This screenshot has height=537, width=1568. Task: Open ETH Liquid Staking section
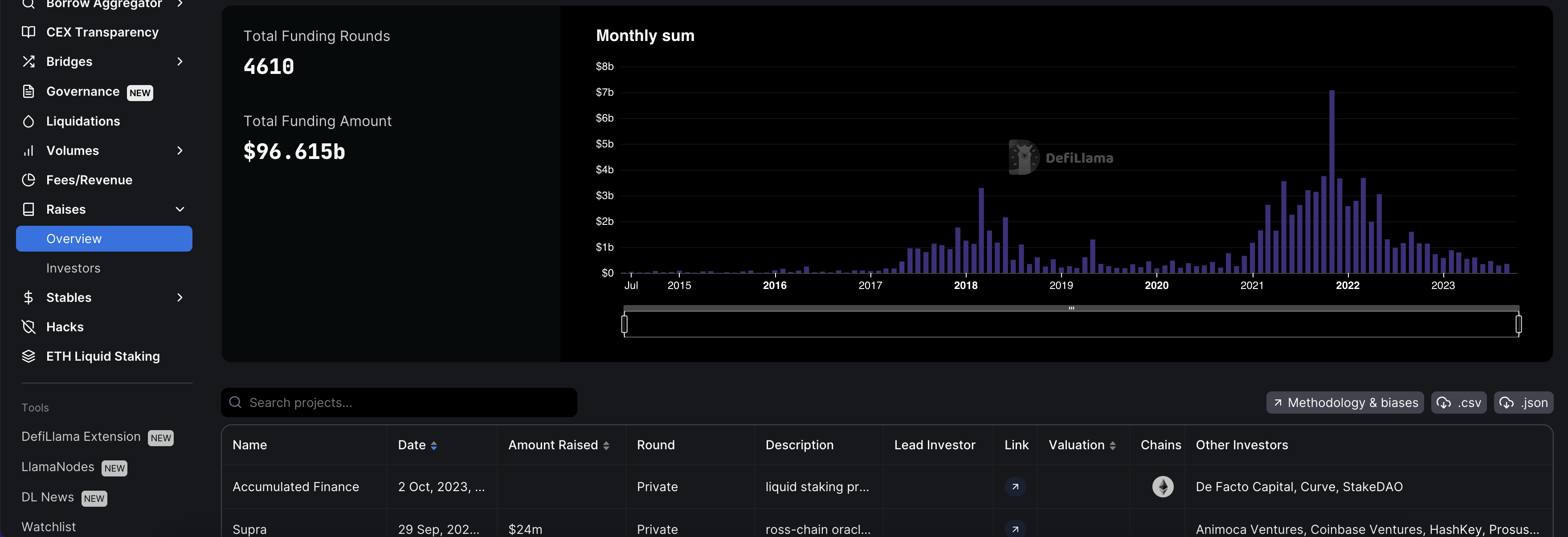pos(102,356)
